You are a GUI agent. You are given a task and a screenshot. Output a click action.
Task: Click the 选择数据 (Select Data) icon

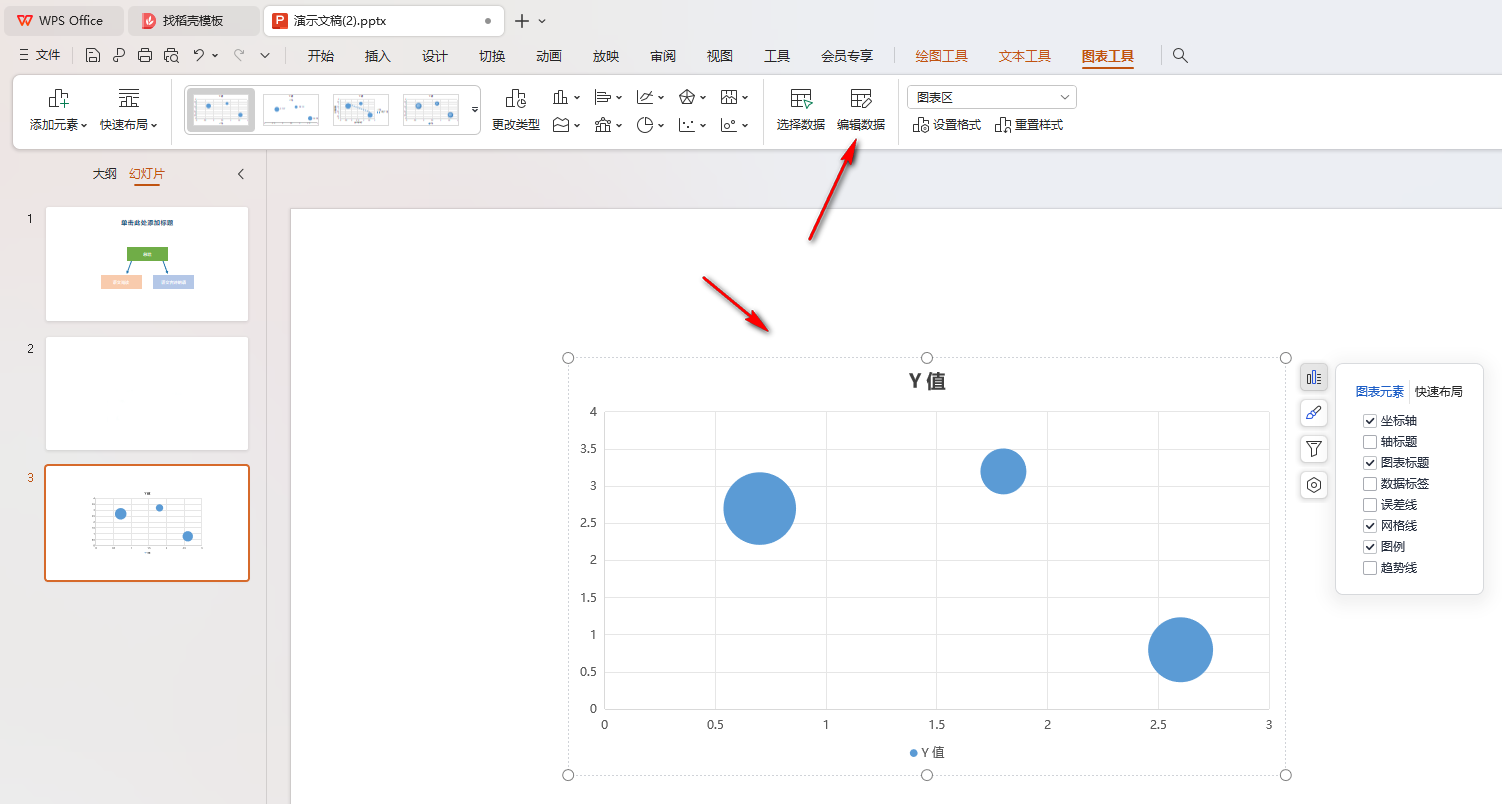pyautogui.click(x=800, y=99)
